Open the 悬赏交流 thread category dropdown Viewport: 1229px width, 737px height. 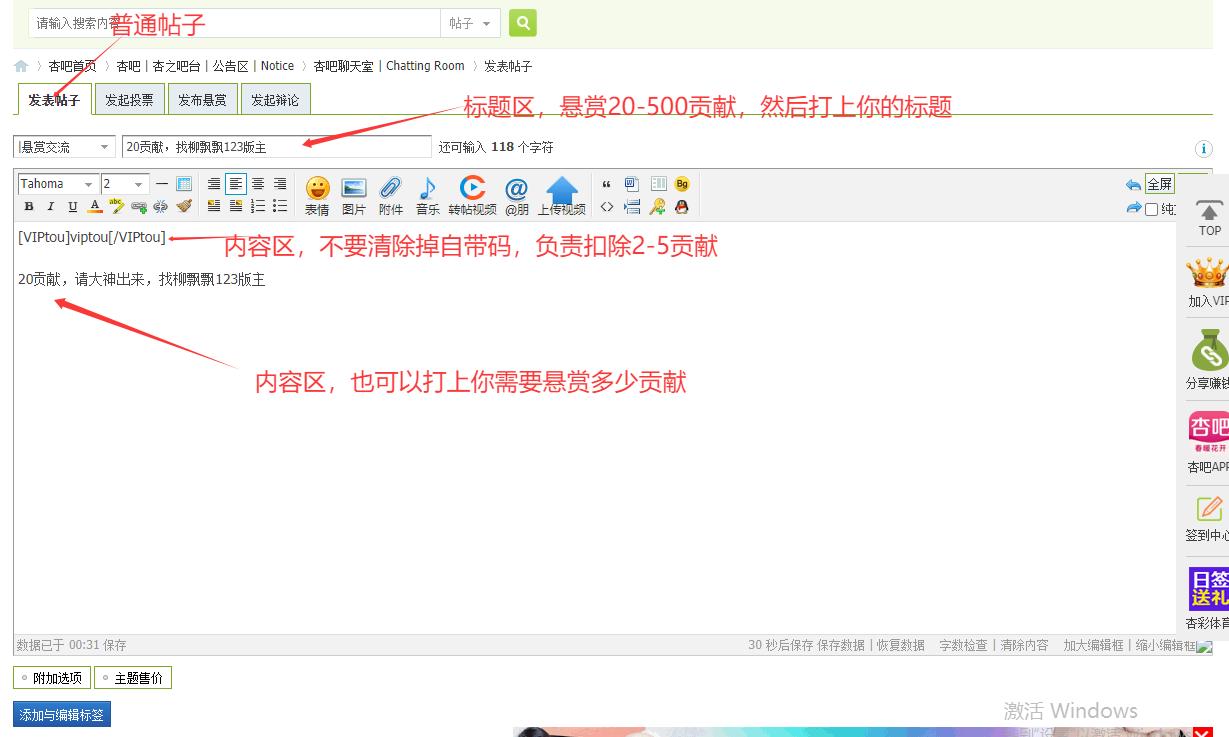coord(64,147)
